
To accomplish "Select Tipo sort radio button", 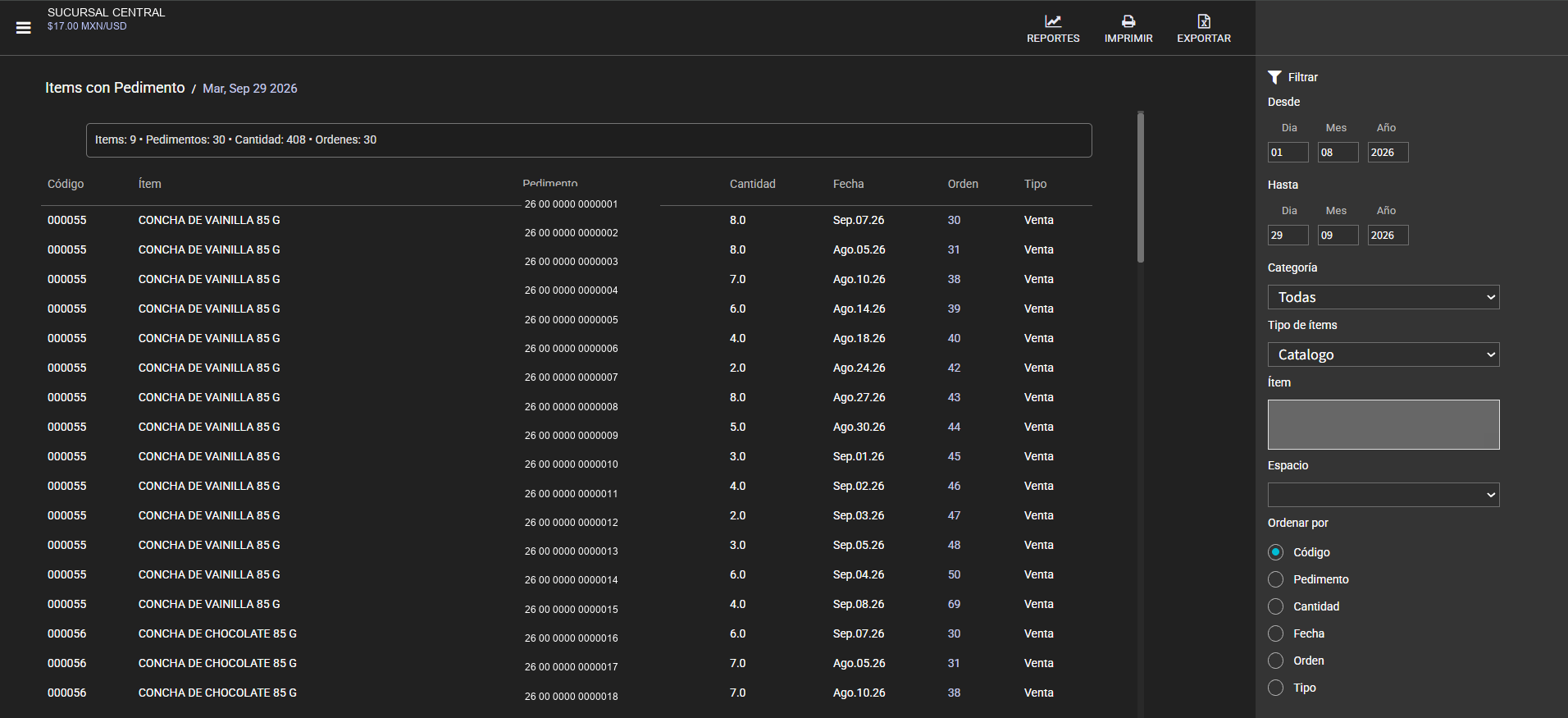I will [x=1275, y=688].
